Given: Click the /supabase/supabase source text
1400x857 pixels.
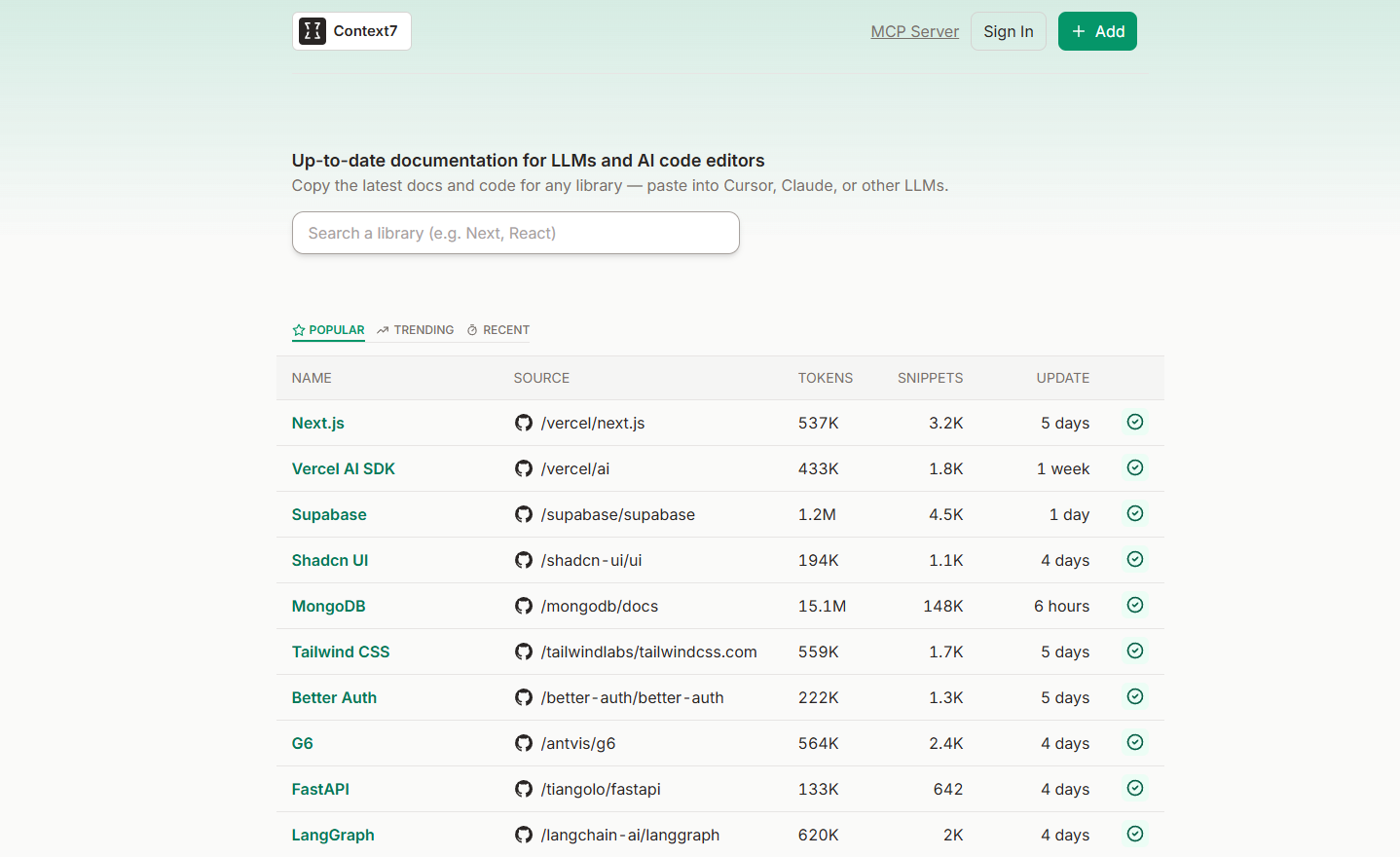Looking at the screenshot, I should 618,514.
